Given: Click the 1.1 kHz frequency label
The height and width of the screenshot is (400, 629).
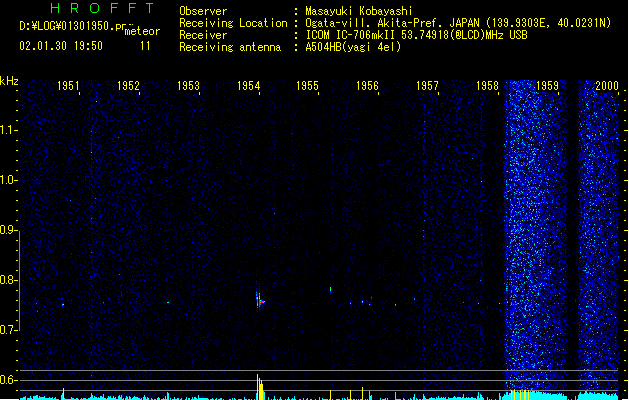Looking at the screenshot, I should coord(8,130).
